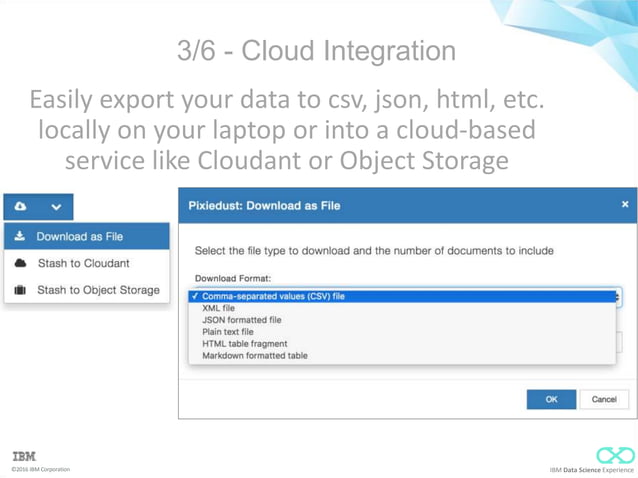The width and height of the screenshot is (638, 478).
Task: Choose Stash to Cloudant option
Action: [x=83, y=263]
